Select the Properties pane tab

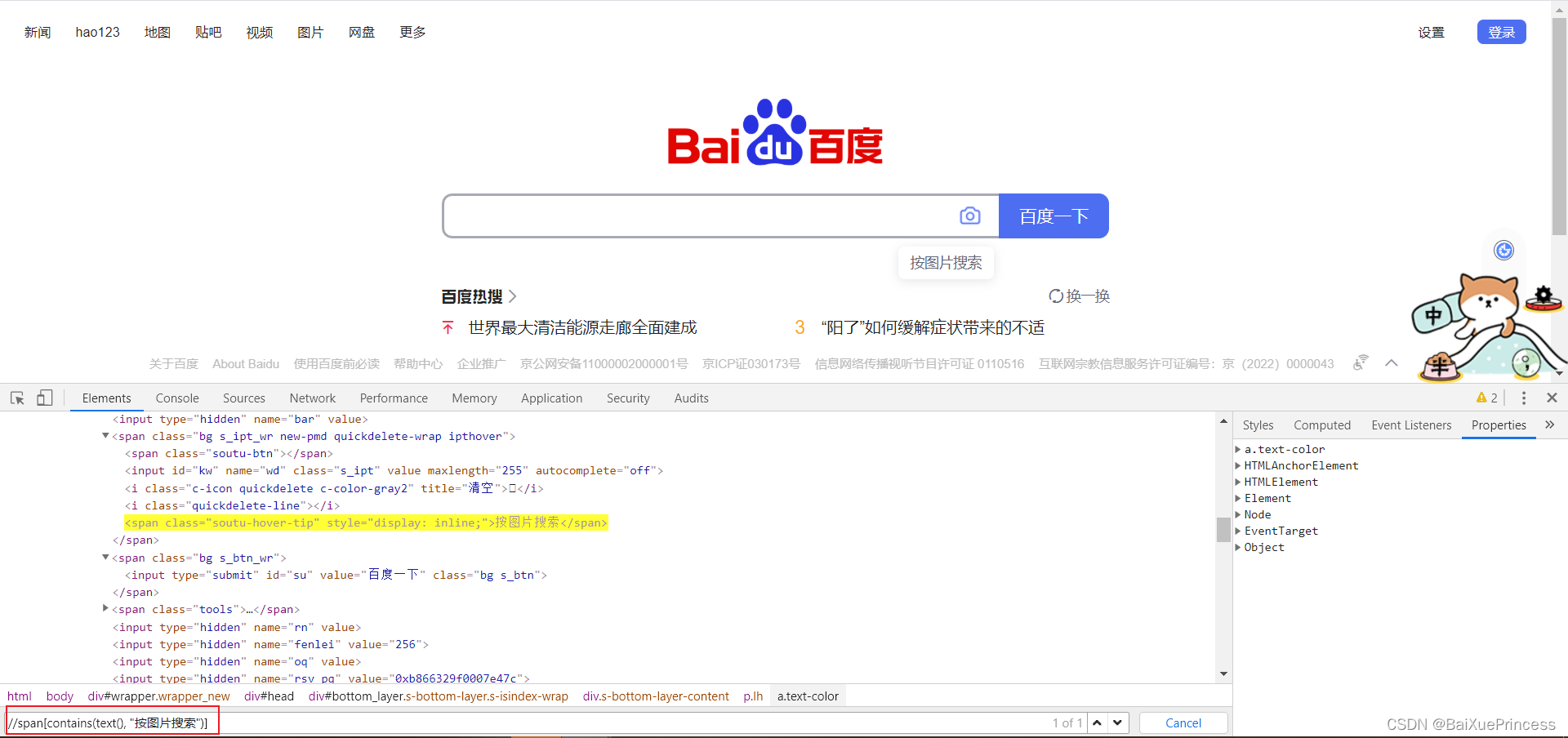point(1499,425)
